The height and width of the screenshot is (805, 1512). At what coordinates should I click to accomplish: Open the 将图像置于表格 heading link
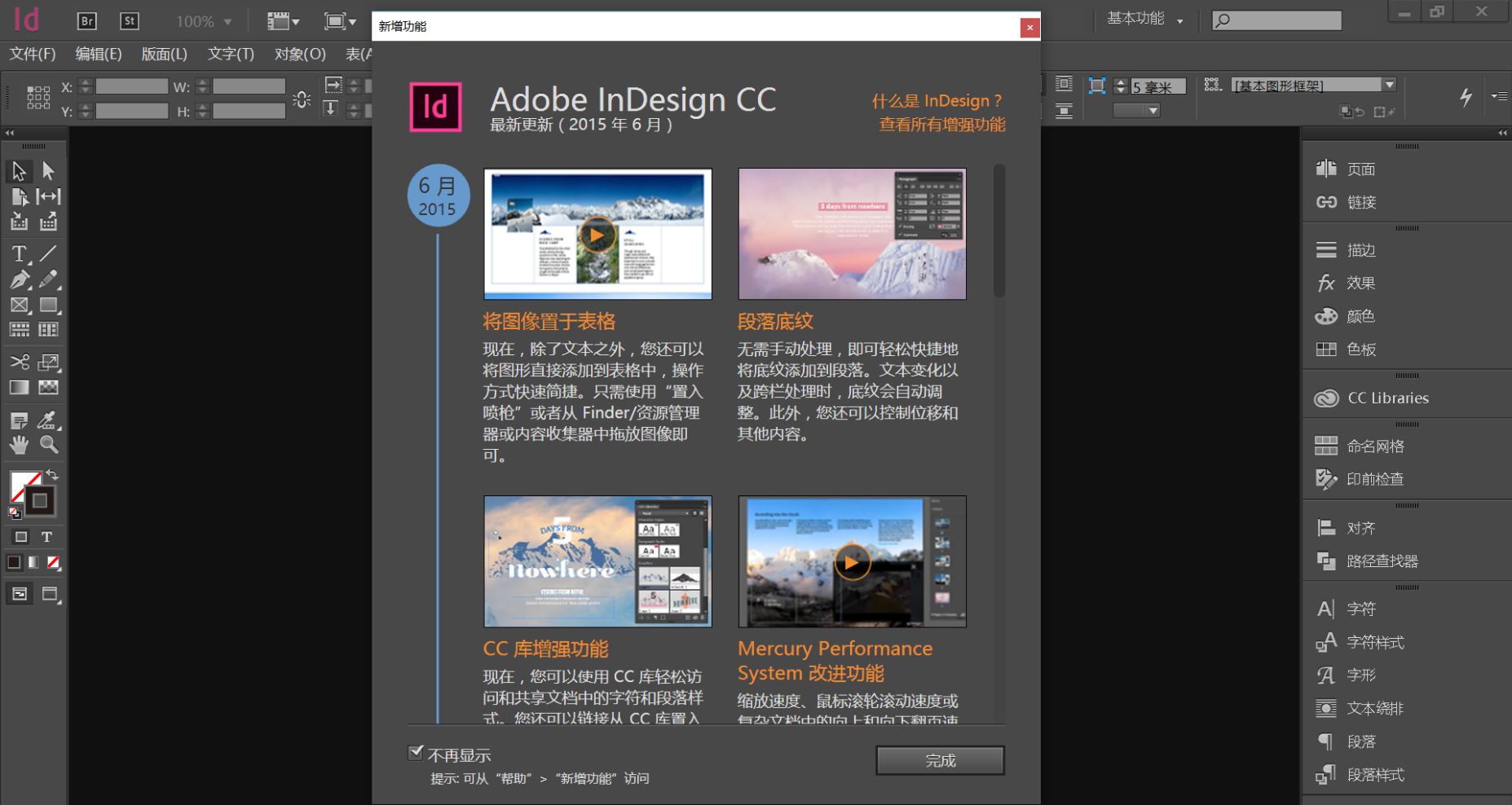(549, 321)
